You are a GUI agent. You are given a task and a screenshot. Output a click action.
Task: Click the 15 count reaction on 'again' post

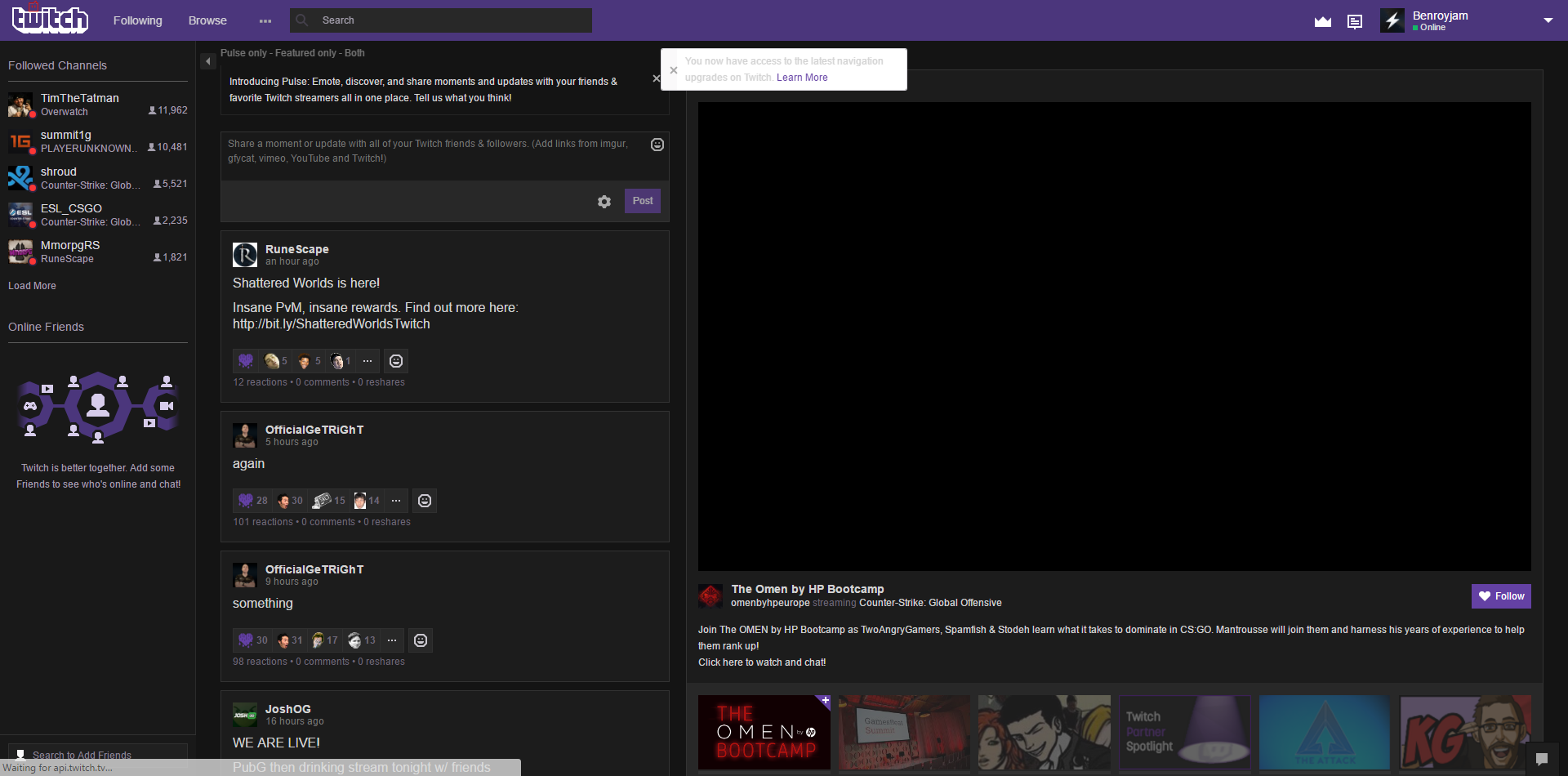pos(329,501)
